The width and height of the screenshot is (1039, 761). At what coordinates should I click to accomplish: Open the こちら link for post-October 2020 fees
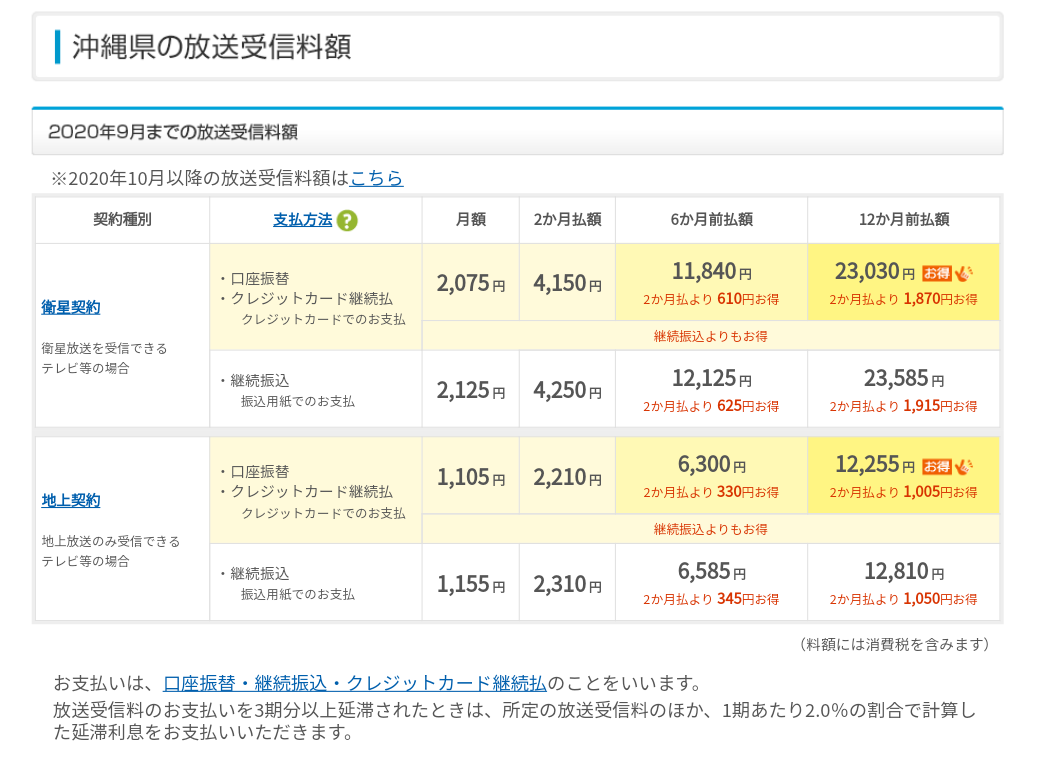point(376,178)
